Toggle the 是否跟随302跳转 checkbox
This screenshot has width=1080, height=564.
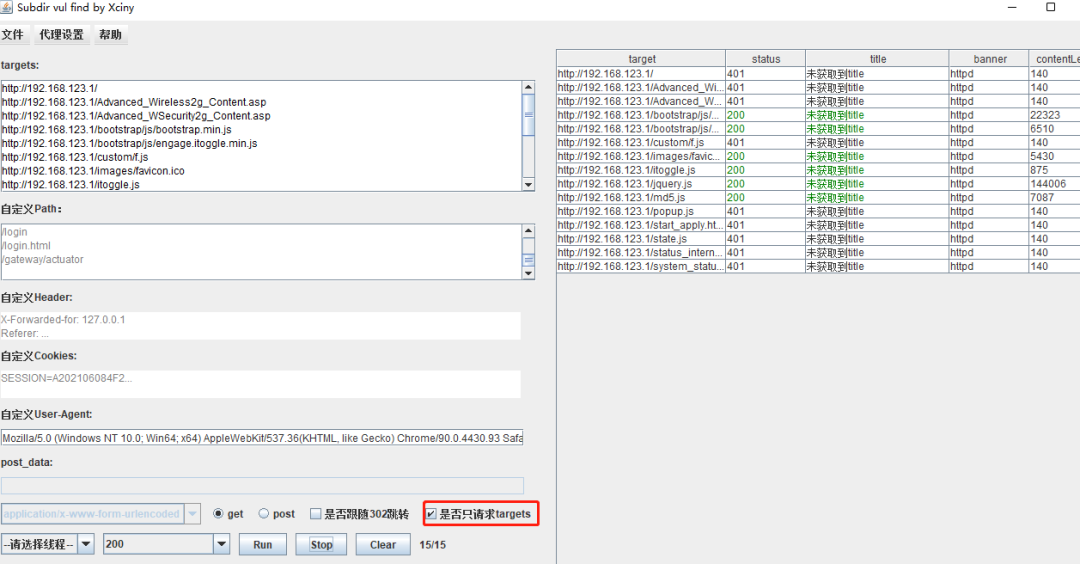(x=315, y=514)
